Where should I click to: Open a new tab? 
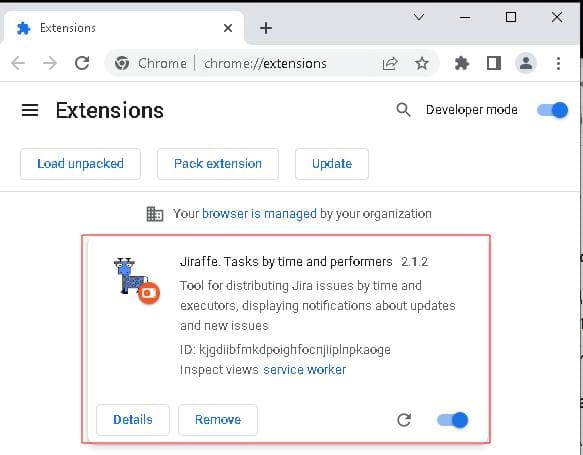[266, 28]
